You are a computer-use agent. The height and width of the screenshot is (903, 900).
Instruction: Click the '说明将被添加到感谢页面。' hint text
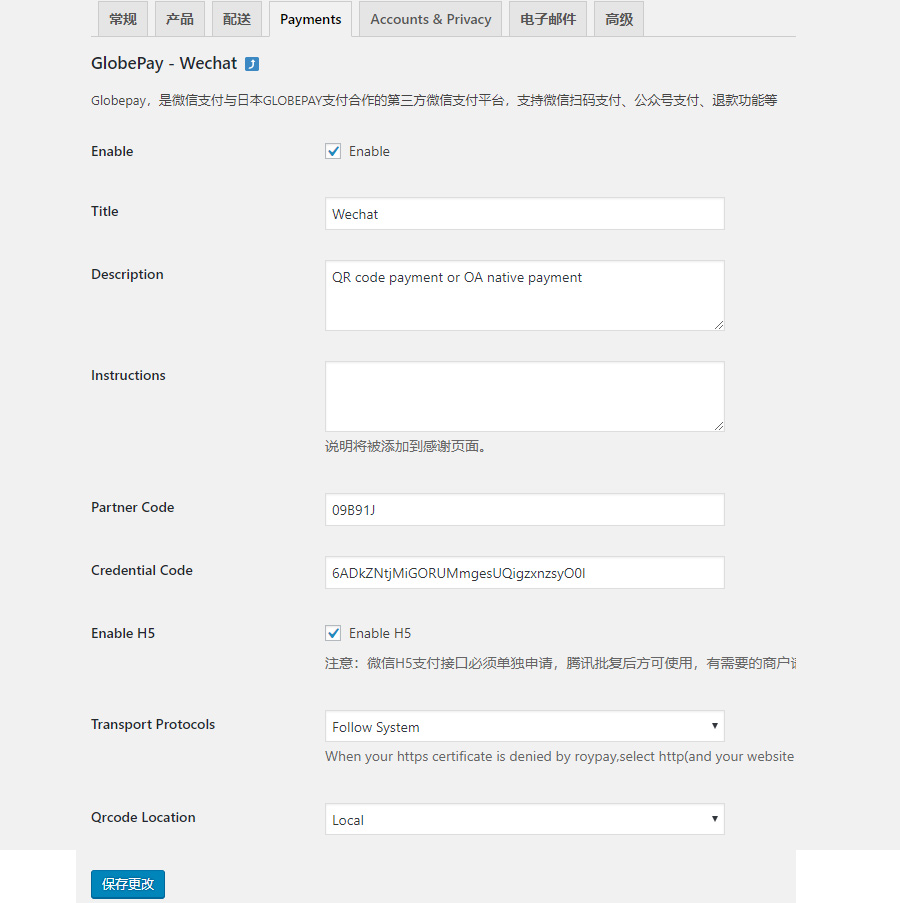pyautogui.click(x=405, y=446)
